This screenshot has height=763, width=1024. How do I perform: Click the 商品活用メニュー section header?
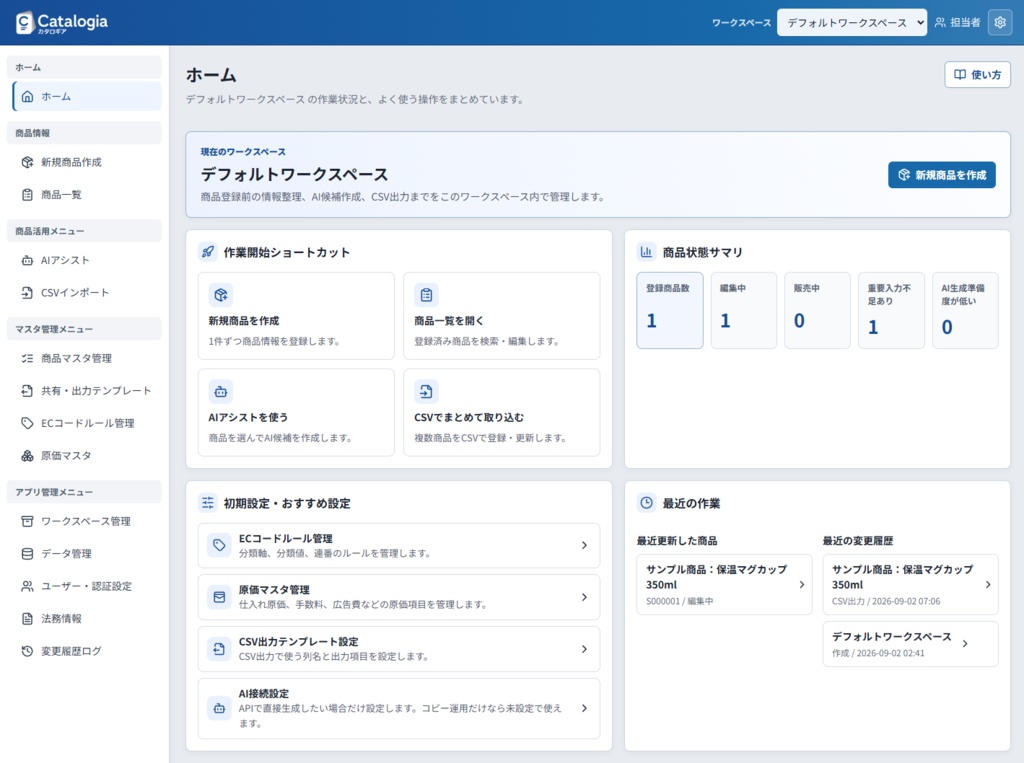point(84,231)
